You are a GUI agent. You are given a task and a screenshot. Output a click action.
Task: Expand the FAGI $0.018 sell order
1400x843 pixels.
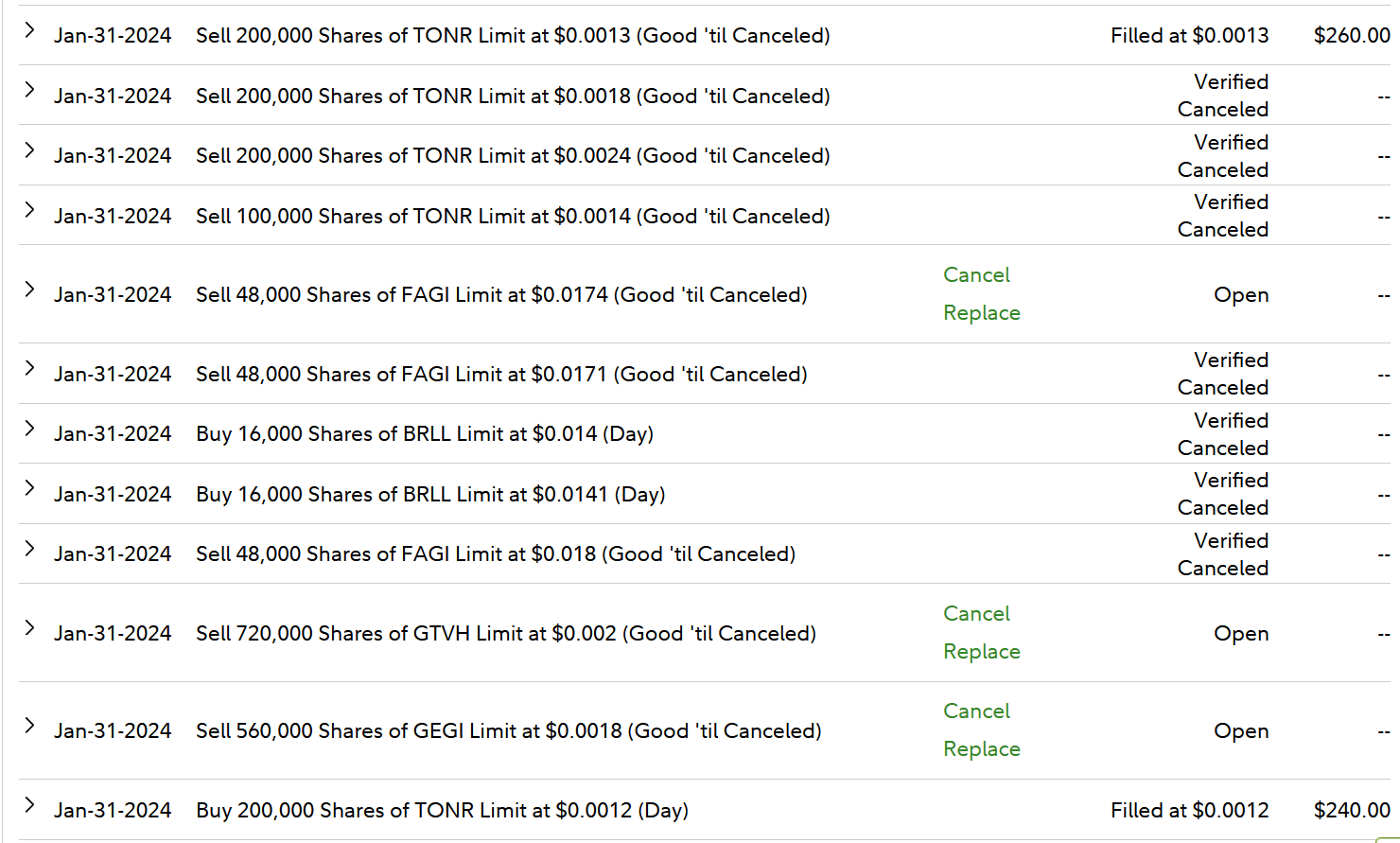pos(29,549)
